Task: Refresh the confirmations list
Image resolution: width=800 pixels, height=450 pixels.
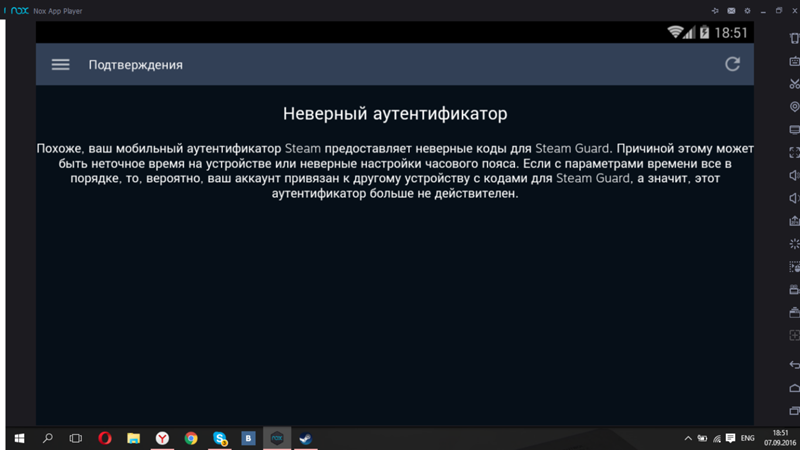Action: click(733, 64)
